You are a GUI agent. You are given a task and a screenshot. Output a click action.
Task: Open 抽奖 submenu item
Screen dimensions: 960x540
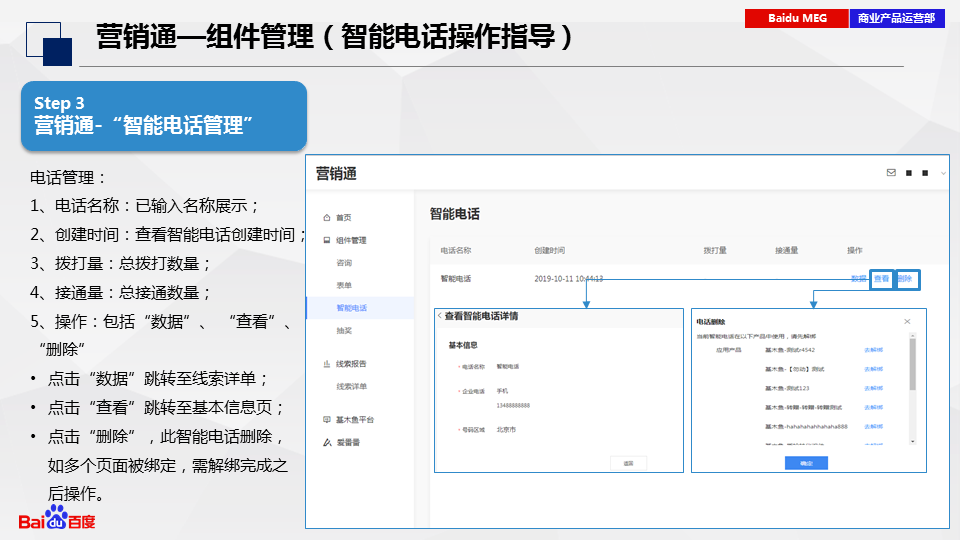point(343,331)
